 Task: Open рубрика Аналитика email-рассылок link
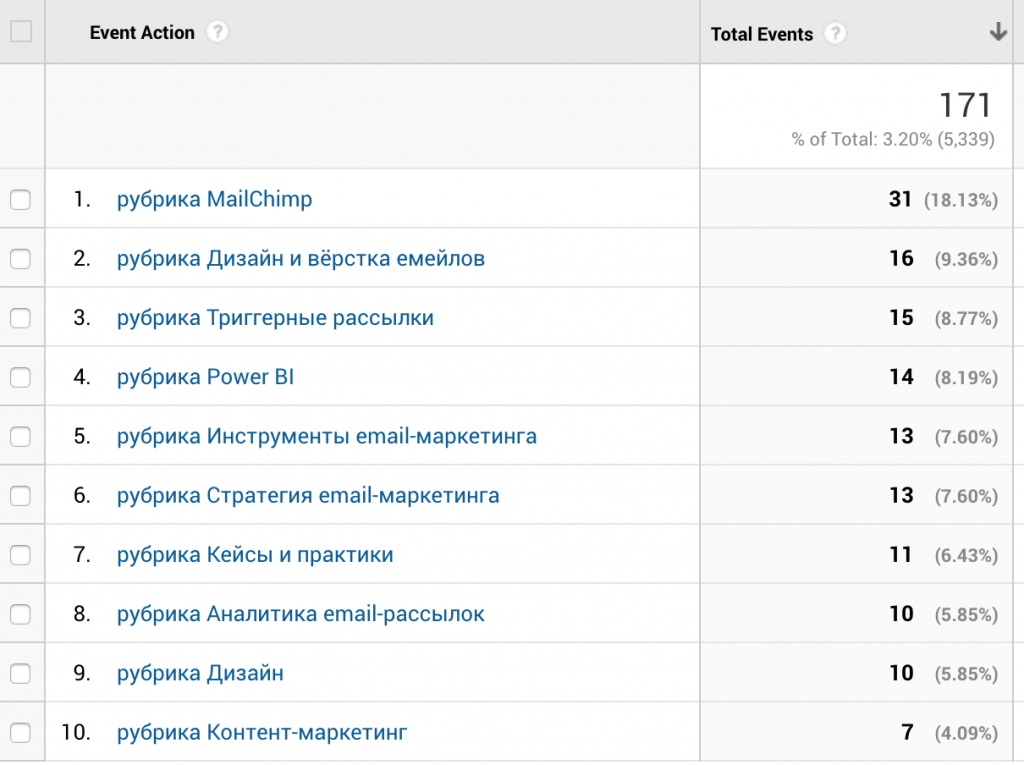pyautogui.click(x=300, y=614)
